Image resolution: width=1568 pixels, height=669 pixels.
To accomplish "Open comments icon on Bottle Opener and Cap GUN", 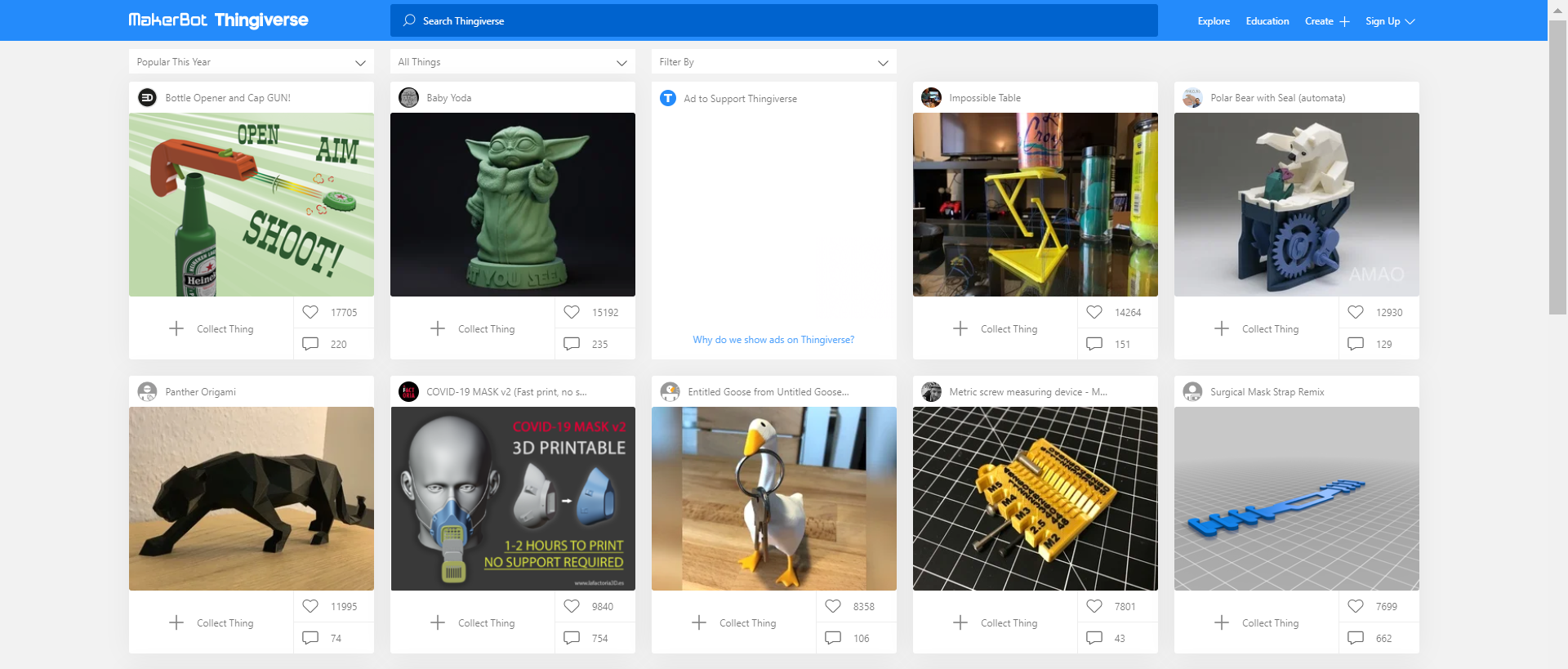I will click(310, 344).
